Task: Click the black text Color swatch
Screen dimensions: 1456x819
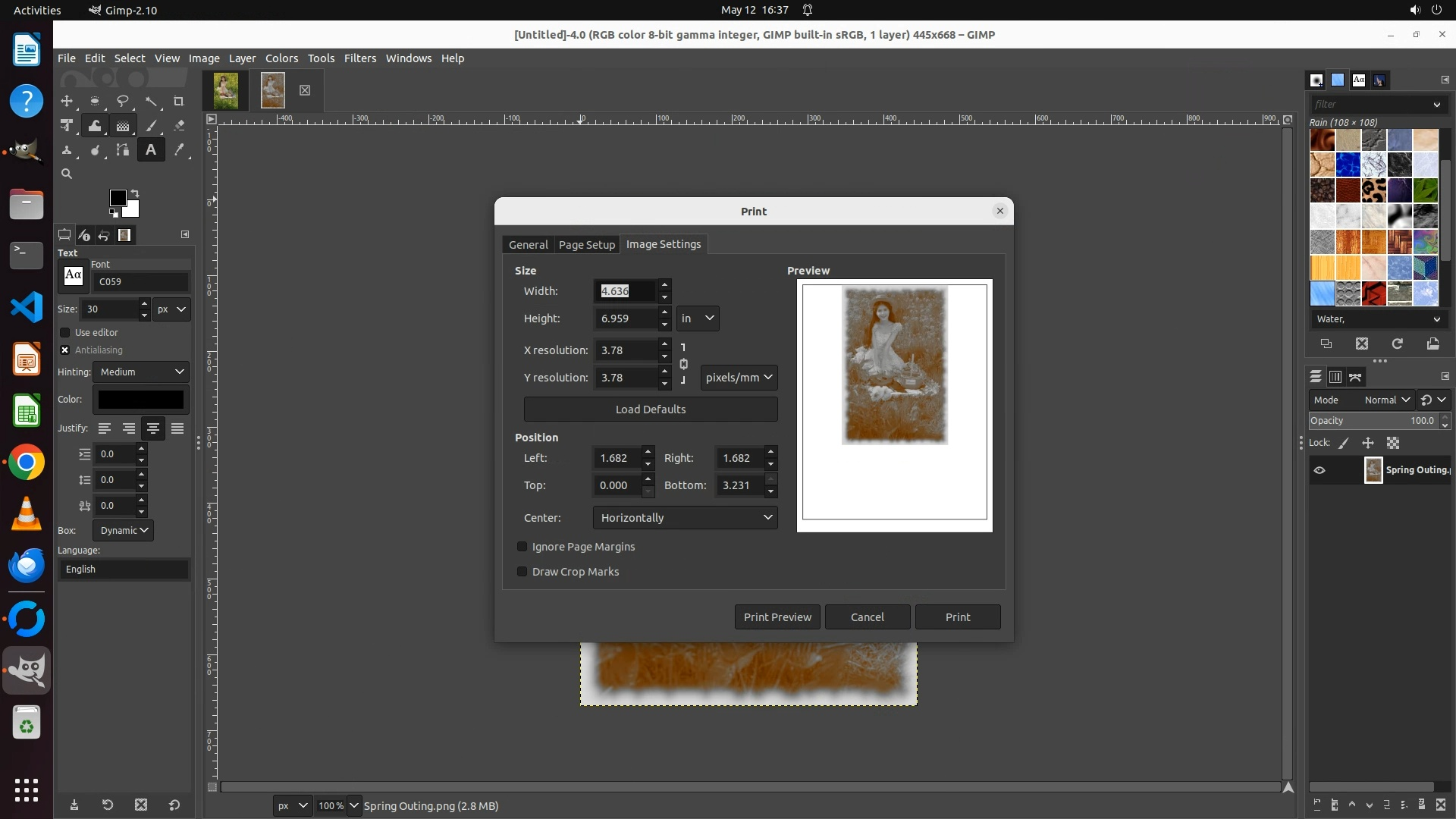Action: pyautogui.click(x=141, y=400)
